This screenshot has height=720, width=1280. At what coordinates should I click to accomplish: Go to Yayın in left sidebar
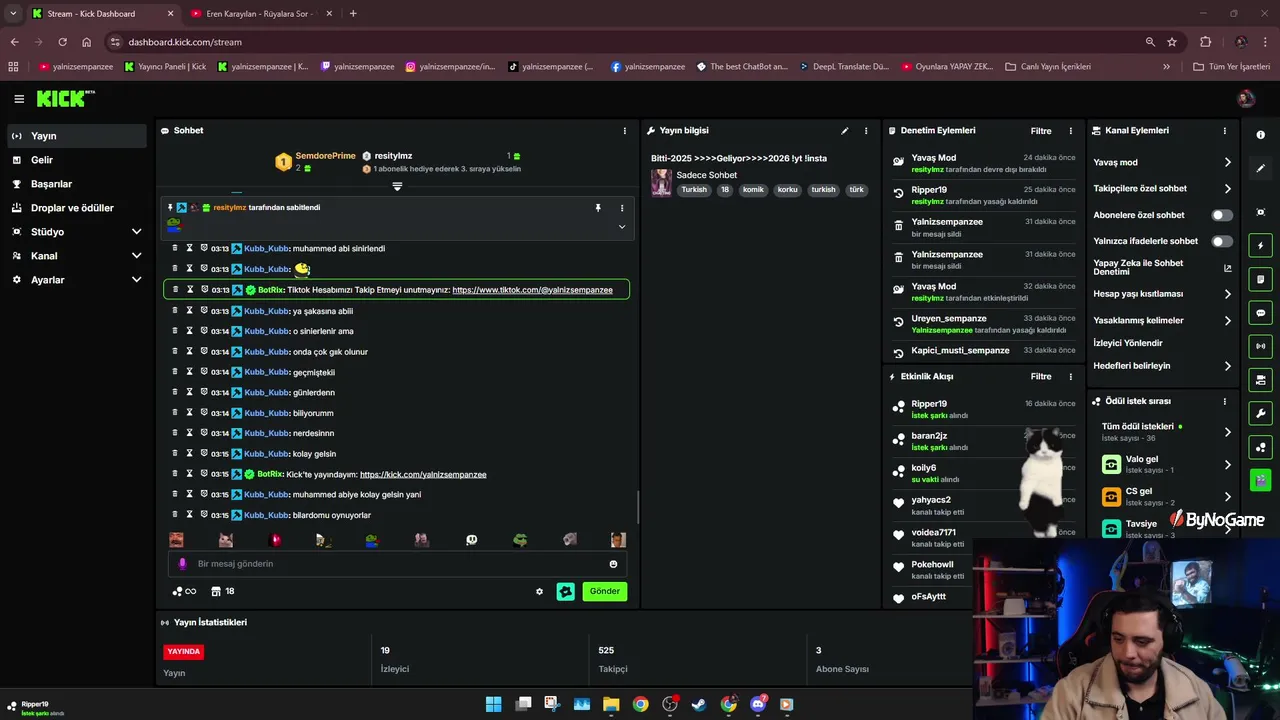[75, 136]
